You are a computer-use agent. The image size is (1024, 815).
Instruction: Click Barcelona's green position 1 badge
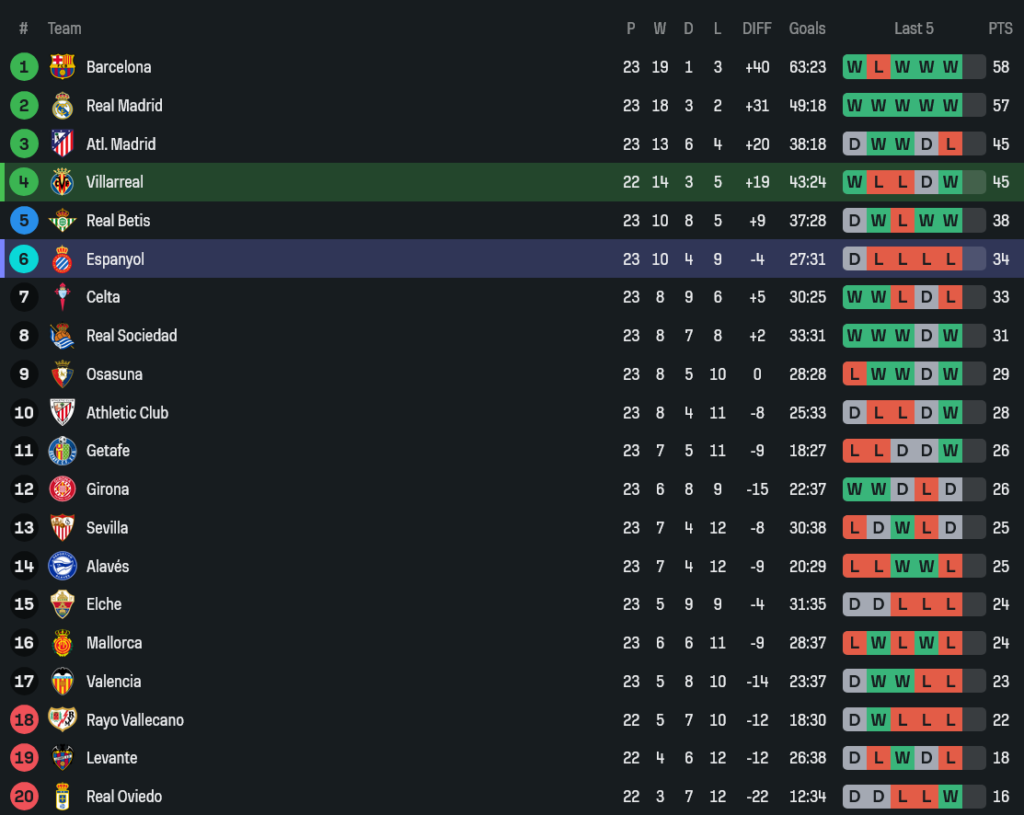(24, 67)
